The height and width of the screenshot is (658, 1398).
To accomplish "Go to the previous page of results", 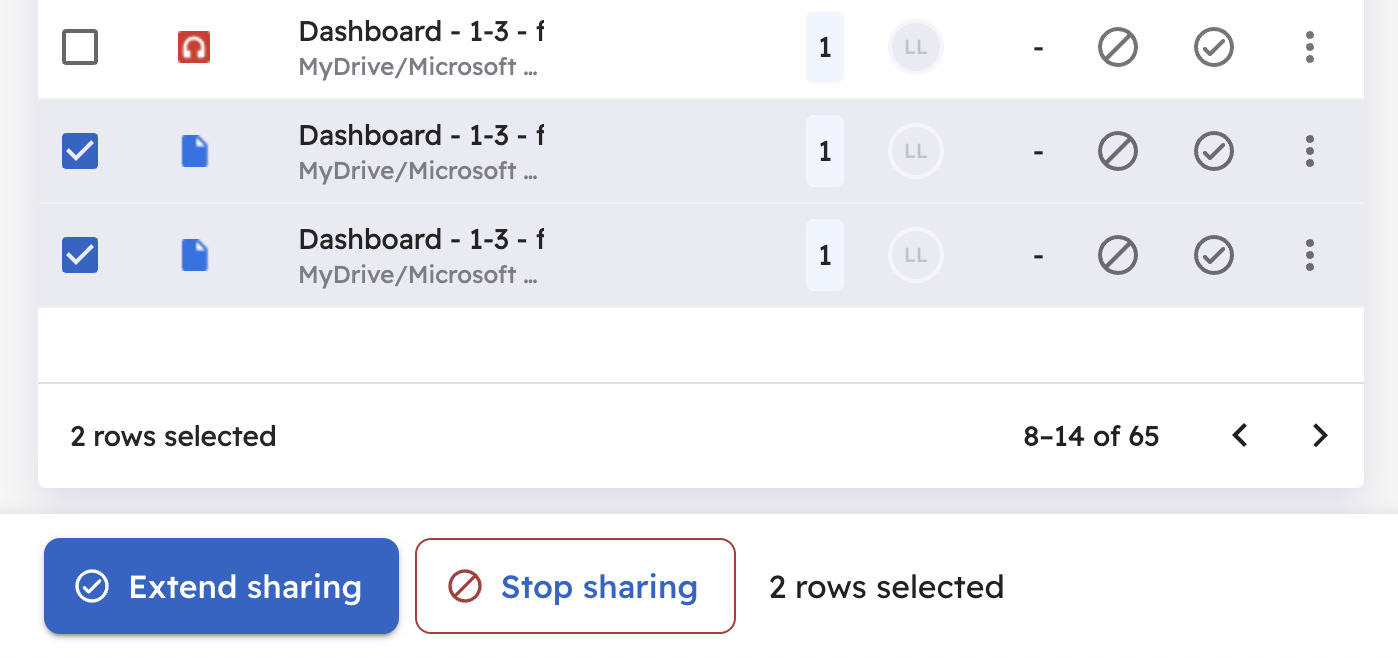I will tap(1240, 435).
